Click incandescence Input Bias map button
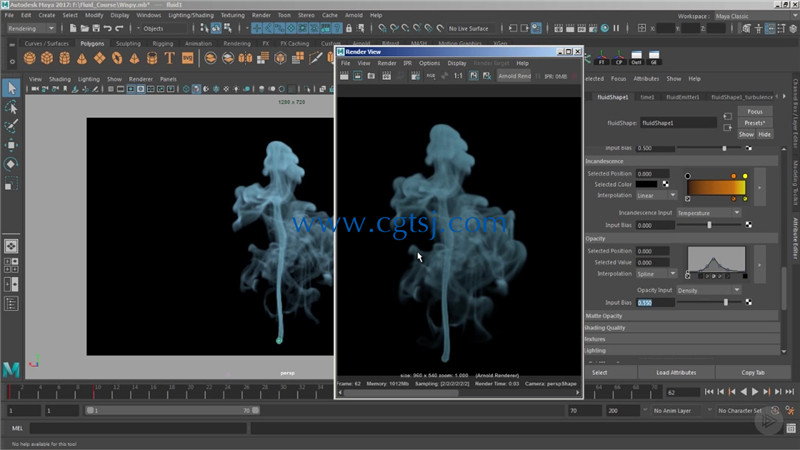Screen dimensions: 800x450 coord(748,224)
